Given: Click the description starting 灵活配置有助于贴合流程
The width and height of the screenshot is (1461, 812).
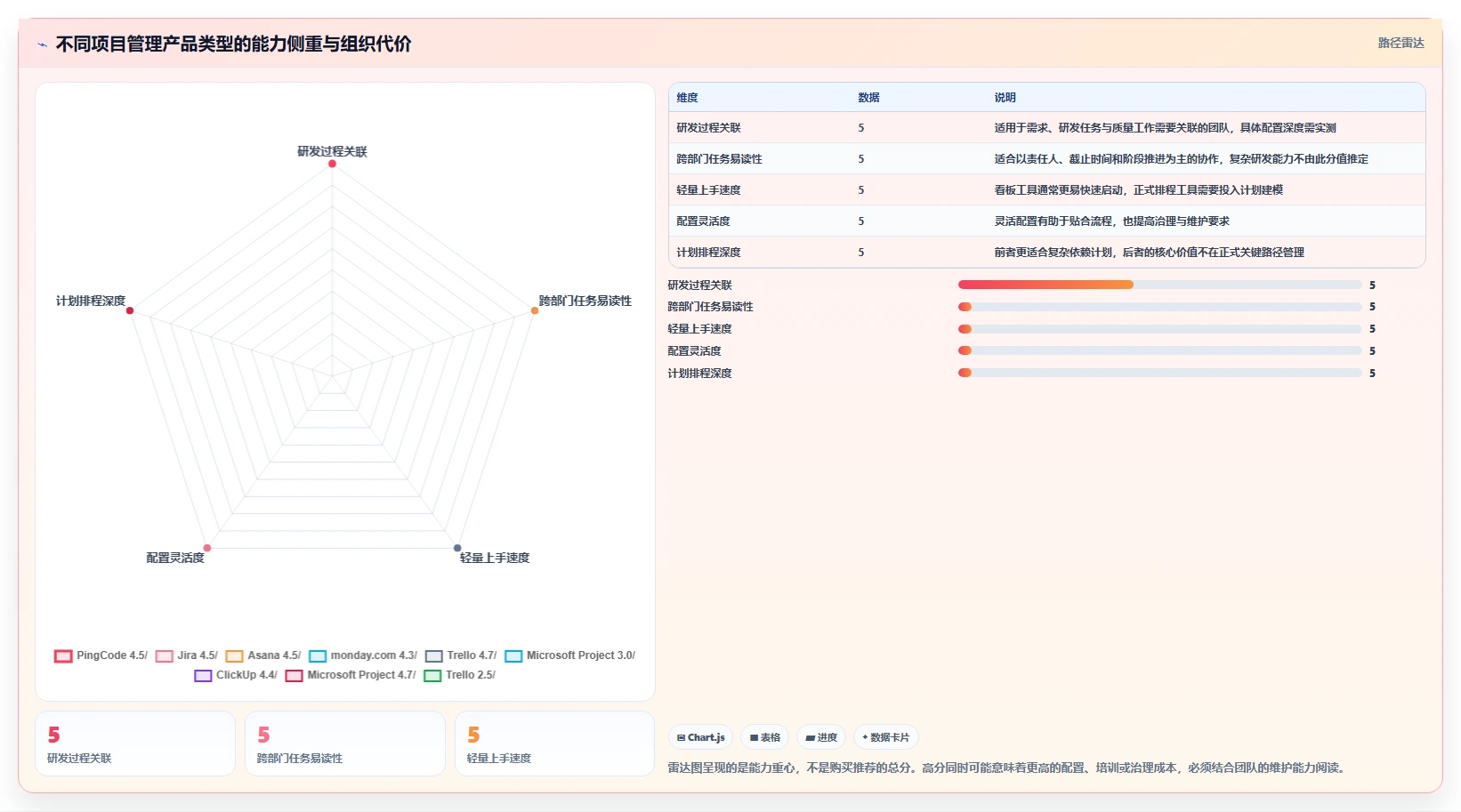Looking at the screenshot, I should click(1111, 221).
